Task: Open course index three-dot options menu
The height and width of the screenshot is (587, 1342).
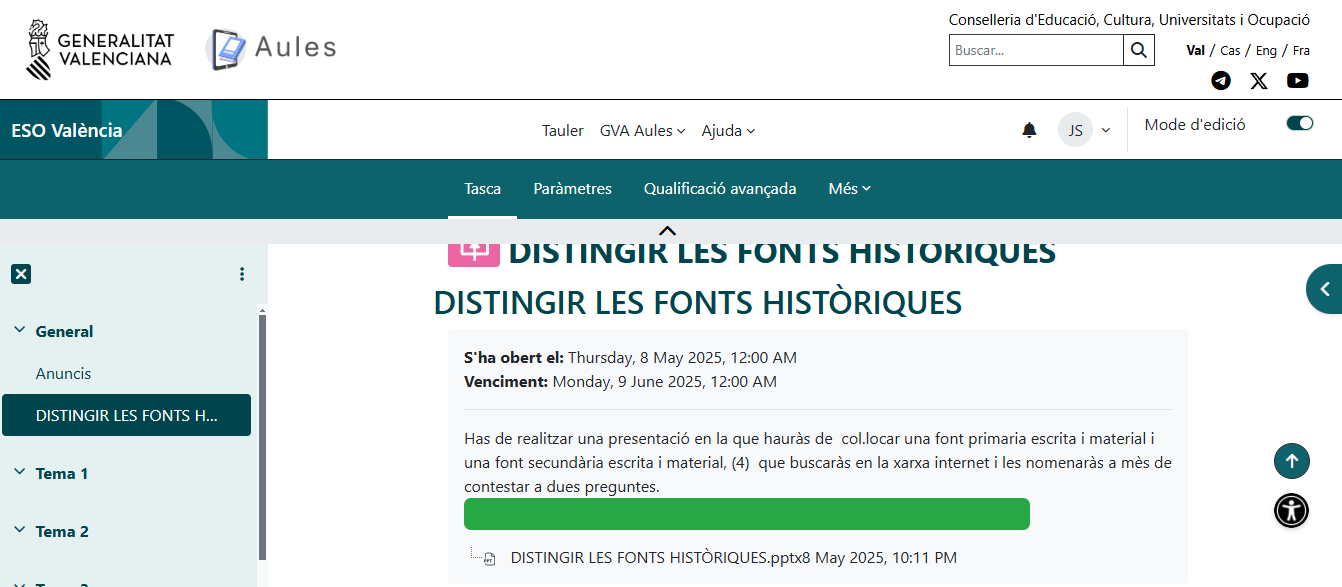Action: (x=241, y=274)
